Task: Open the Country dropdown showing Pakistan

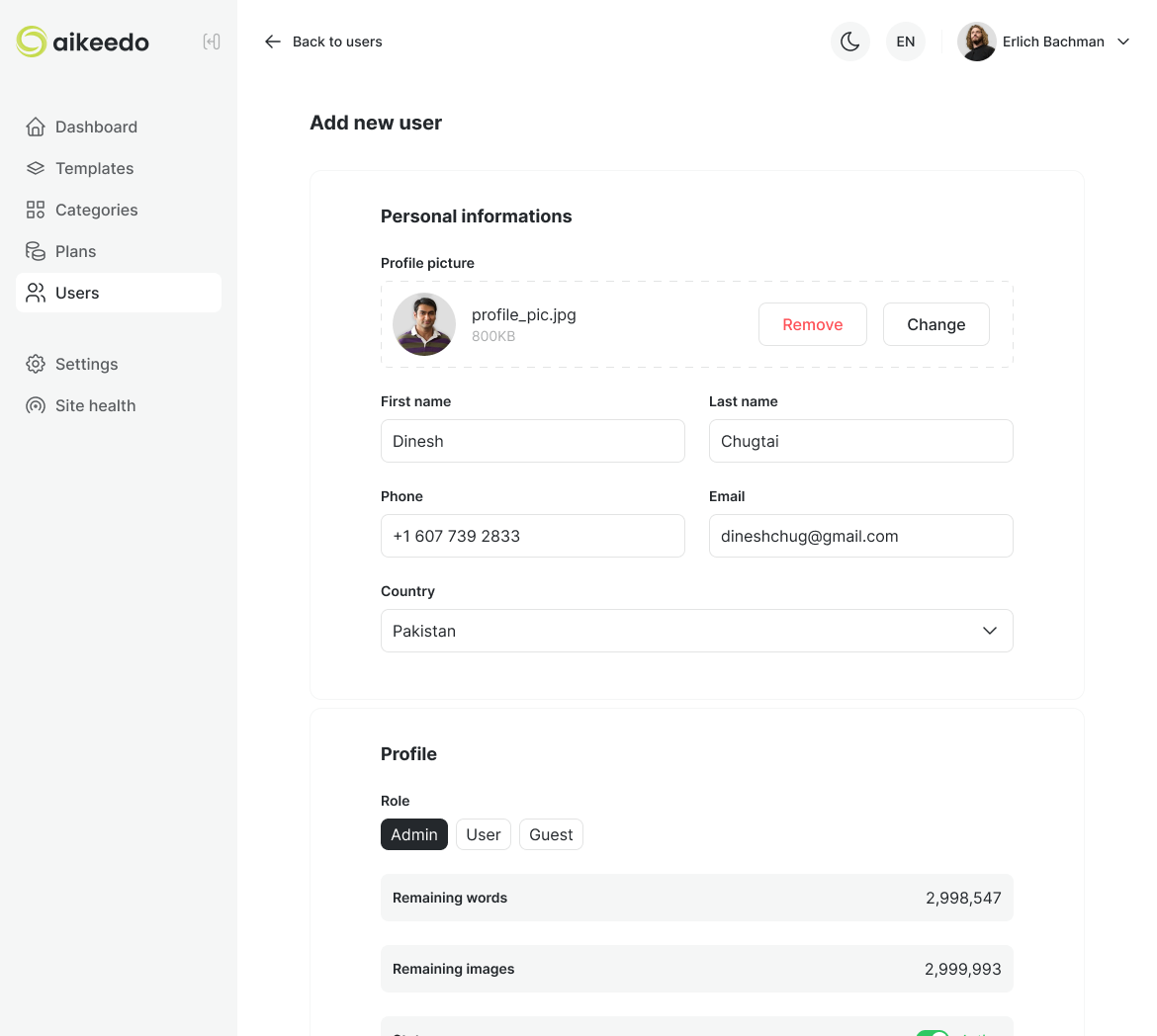Action: pos(697,631)
